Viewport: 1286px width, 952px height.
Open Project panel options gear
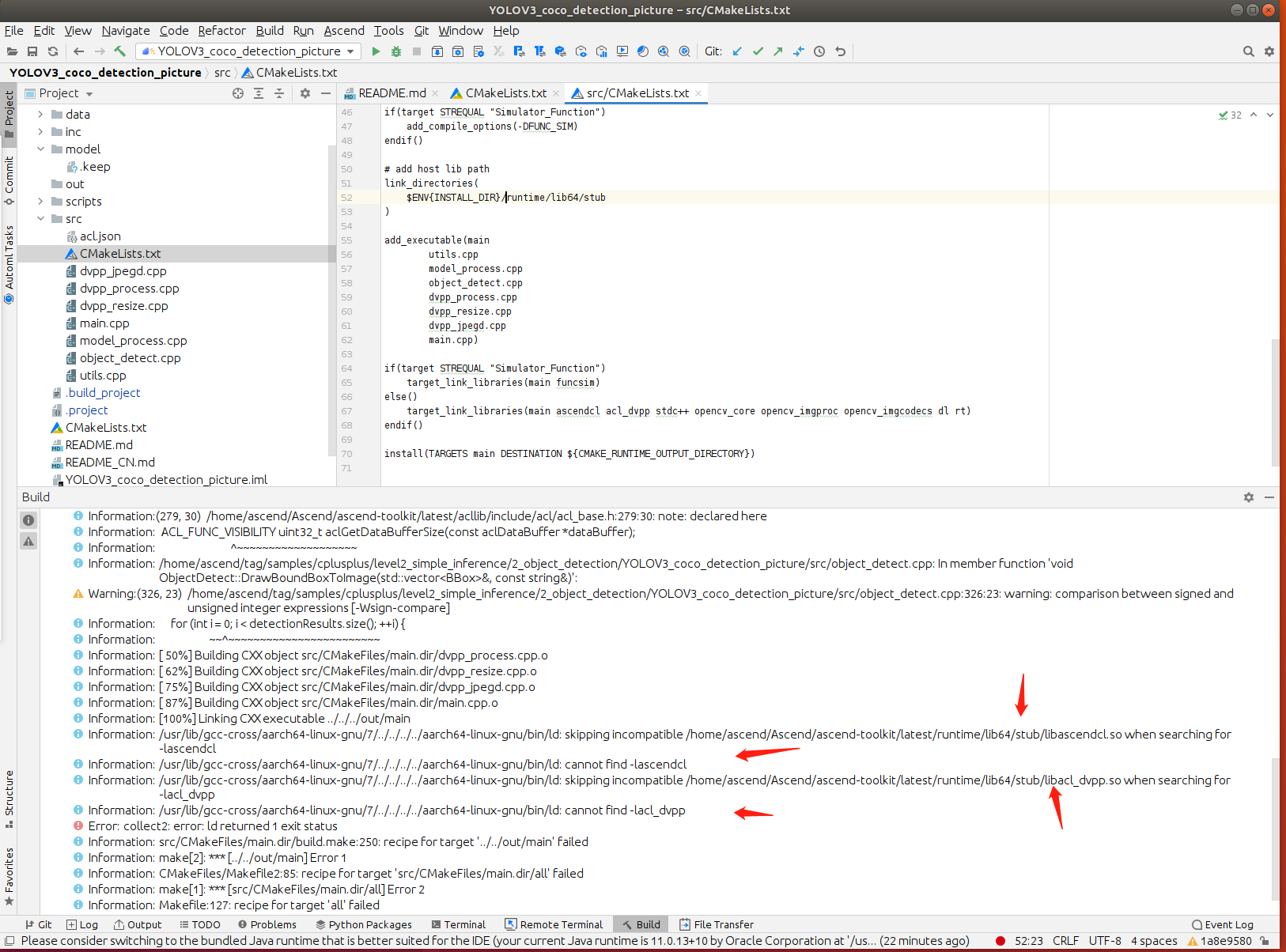click(305, 93)
